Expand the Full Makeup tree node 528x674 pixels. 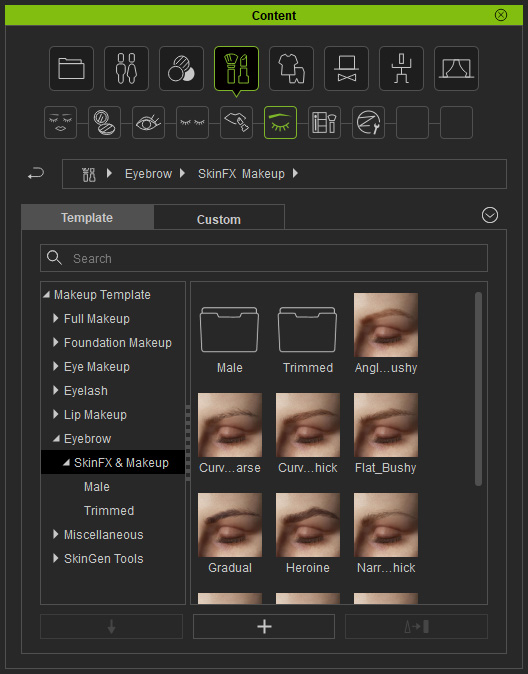(55, 319)
